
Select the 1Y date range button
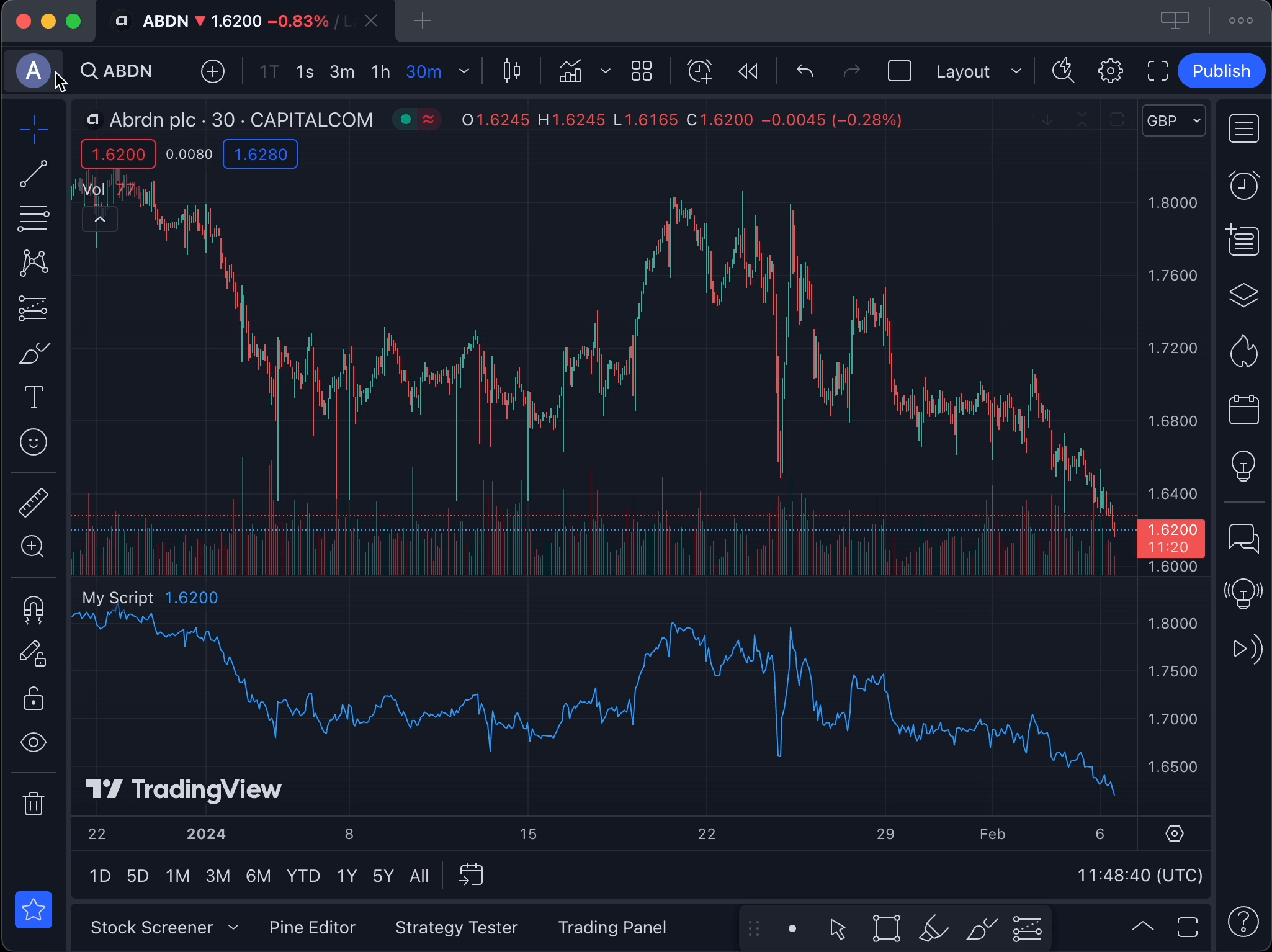pyautogui.click(x=346, y=876)
